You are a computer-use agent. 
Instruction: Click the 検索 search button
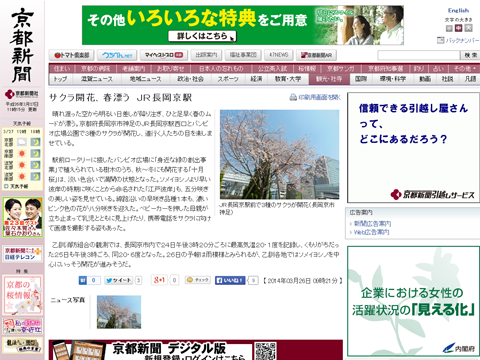470,55
